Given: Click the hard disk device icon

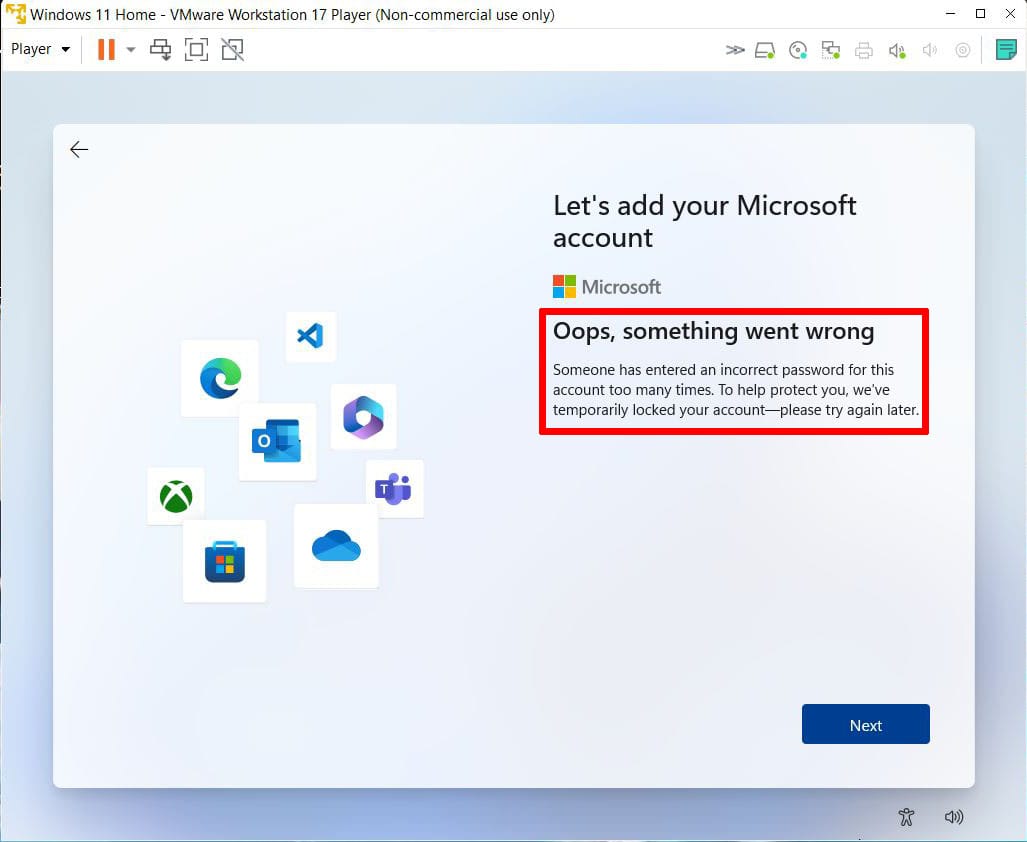Looking at the screenshot, I should 764,50.
